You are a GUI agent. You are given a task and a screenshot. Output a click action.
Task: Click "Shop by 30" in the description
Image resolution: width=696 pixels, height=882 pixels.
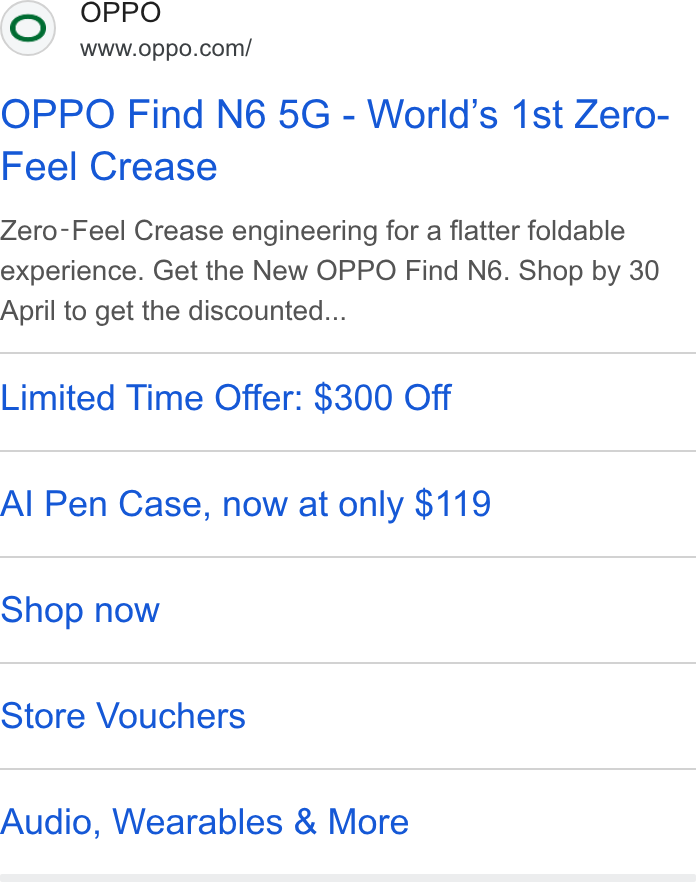pos(589,271)
